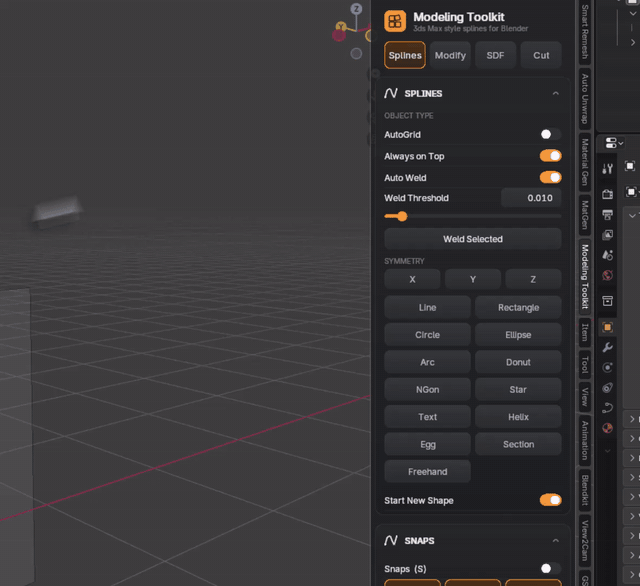Open the Tool properties tab (wrench and screwdriver)

click(607, 169)
